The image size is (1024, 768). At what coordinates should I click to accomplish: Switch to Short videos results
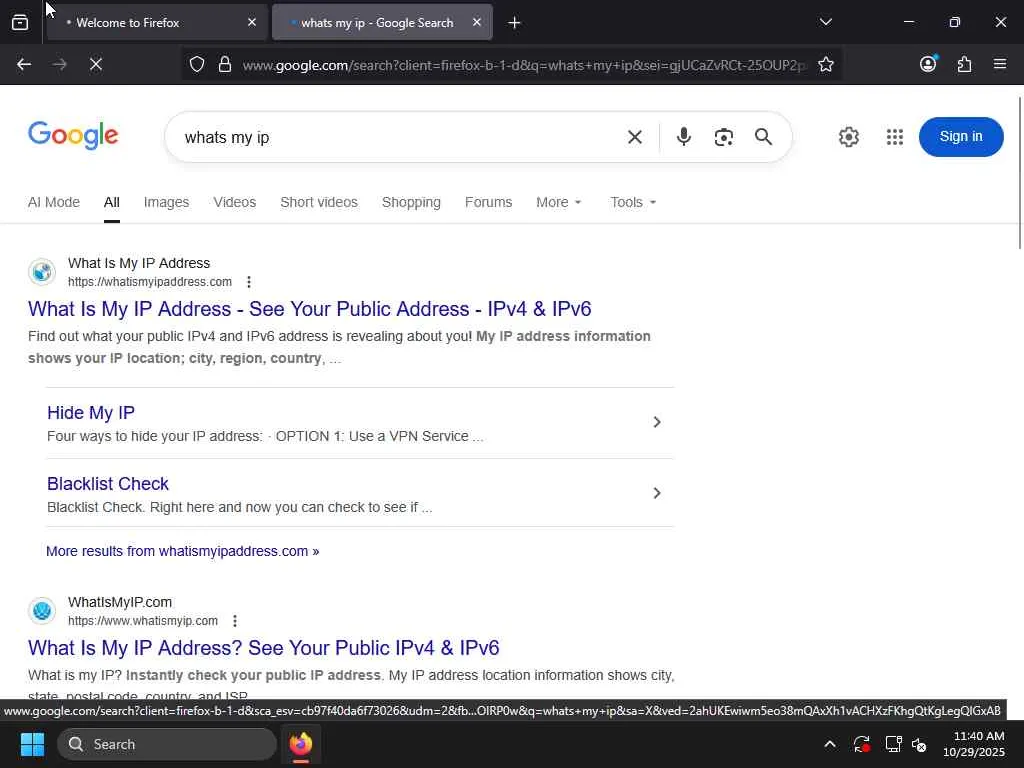319,202
